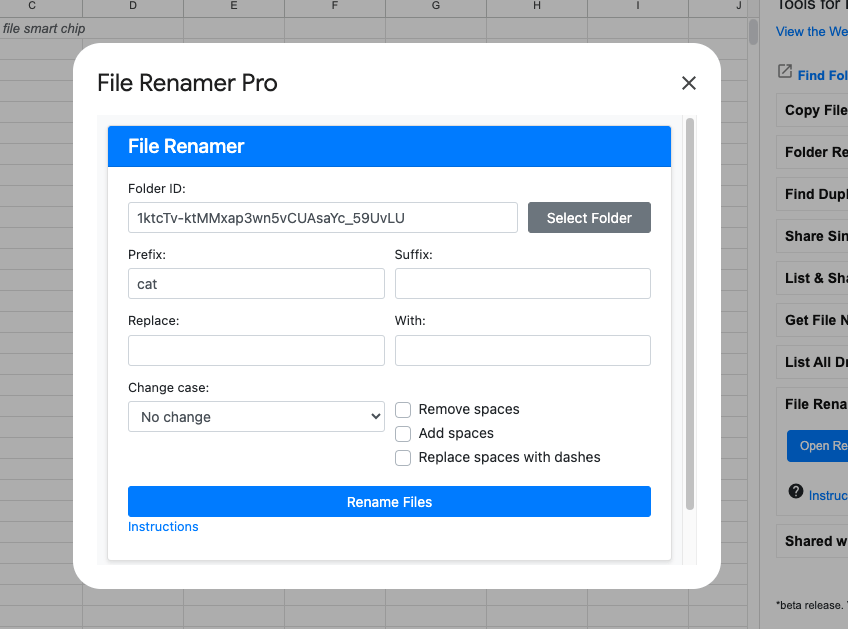
Task: Expand the Find Duplicates sidebar section
Action: (x=812, y=194)
